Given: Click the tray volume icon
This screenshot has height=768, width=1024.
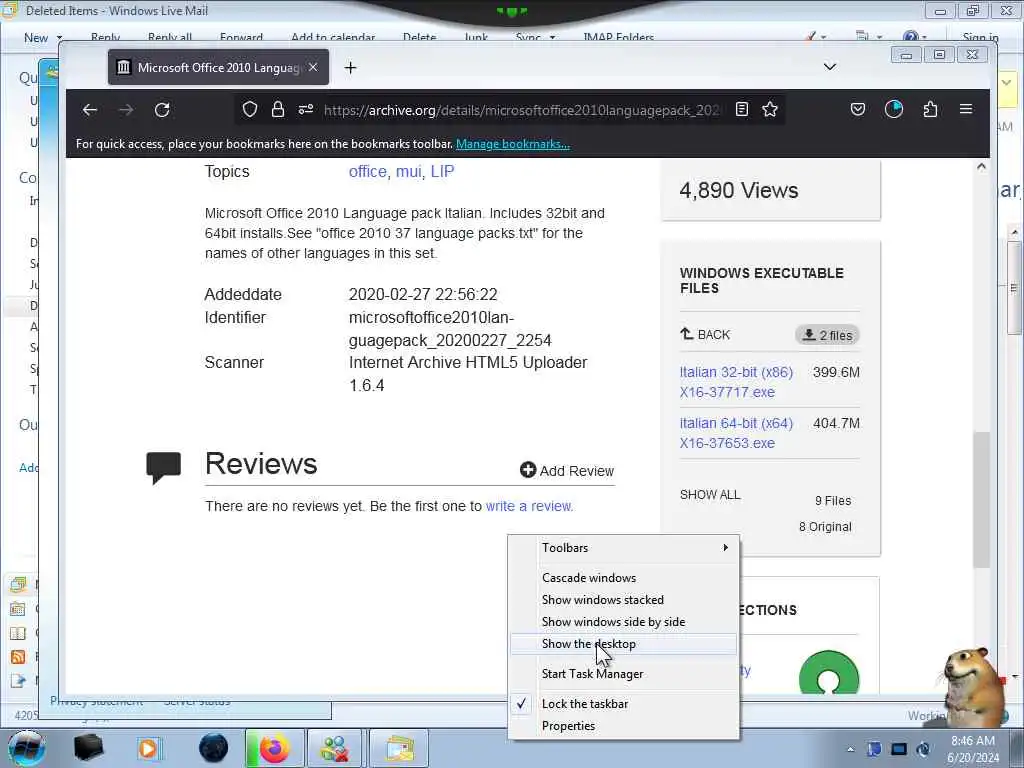Looking at the screenshot, I should 923,749.
